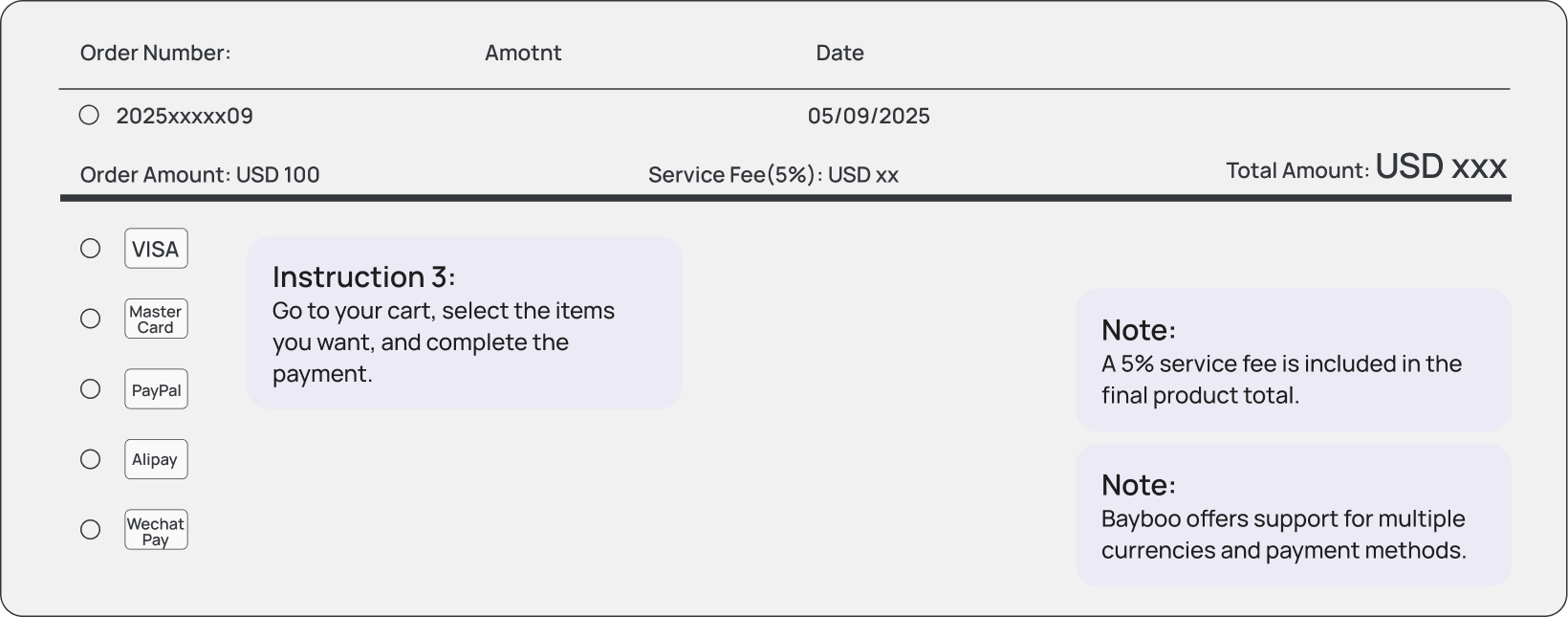Click the Date column header
The image size is (1568, 617).
coord(839,53)
